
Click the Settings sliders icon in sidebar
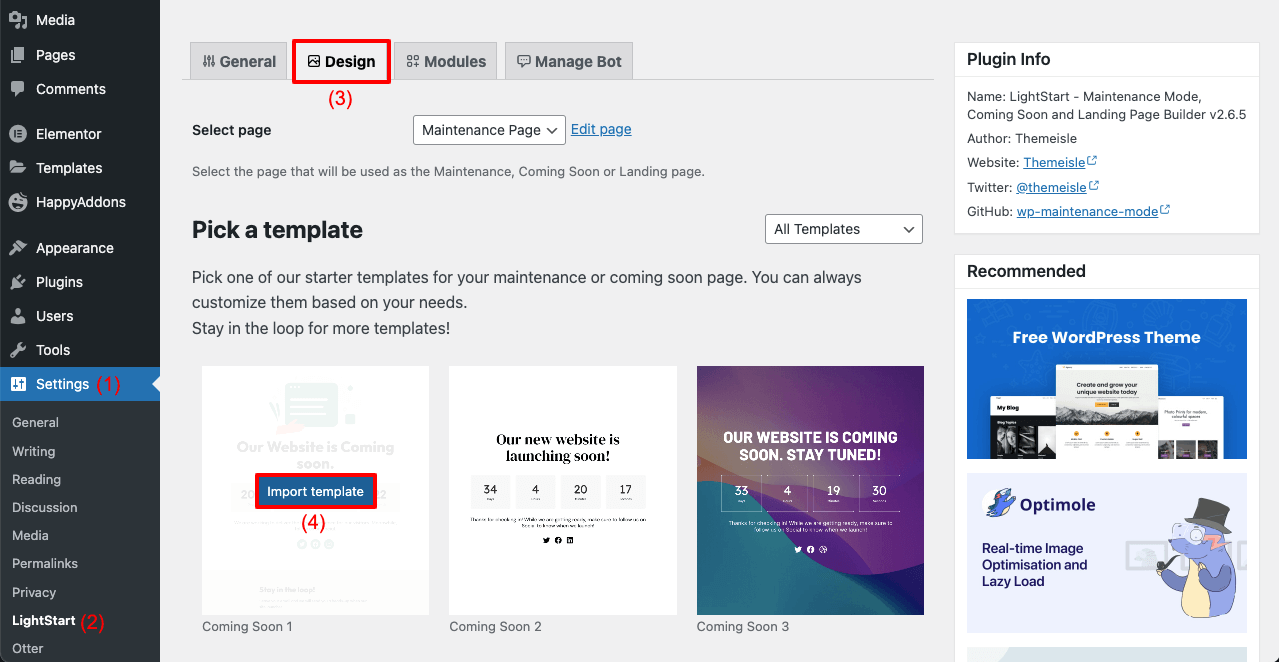pyautogui.click(x=18, y=384)
